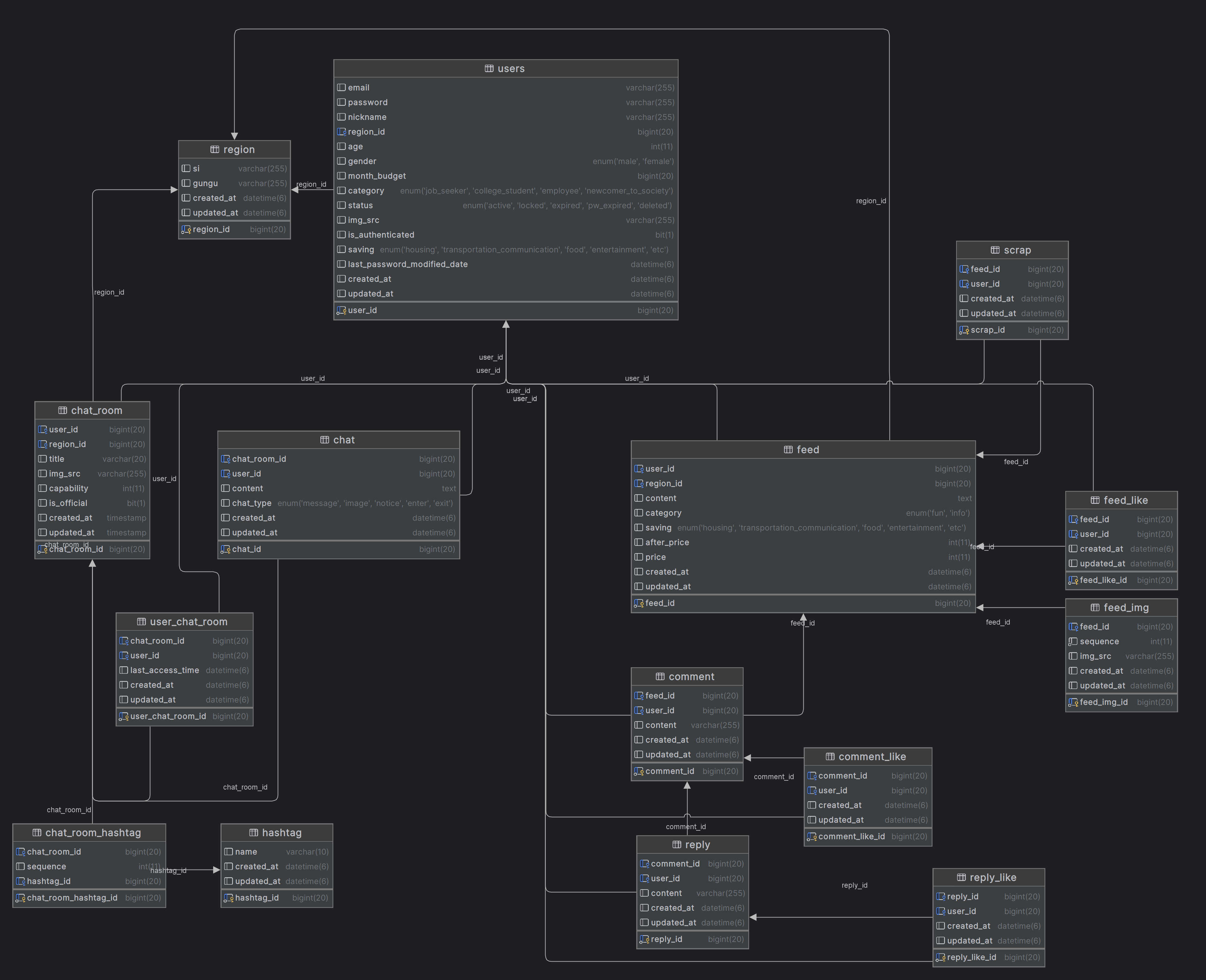Image resolution: width=1206 pixels, height=980 pixels.
Task: Click the key icon beside hashtag_id in hashtag
Action: (x=228, y=898)
